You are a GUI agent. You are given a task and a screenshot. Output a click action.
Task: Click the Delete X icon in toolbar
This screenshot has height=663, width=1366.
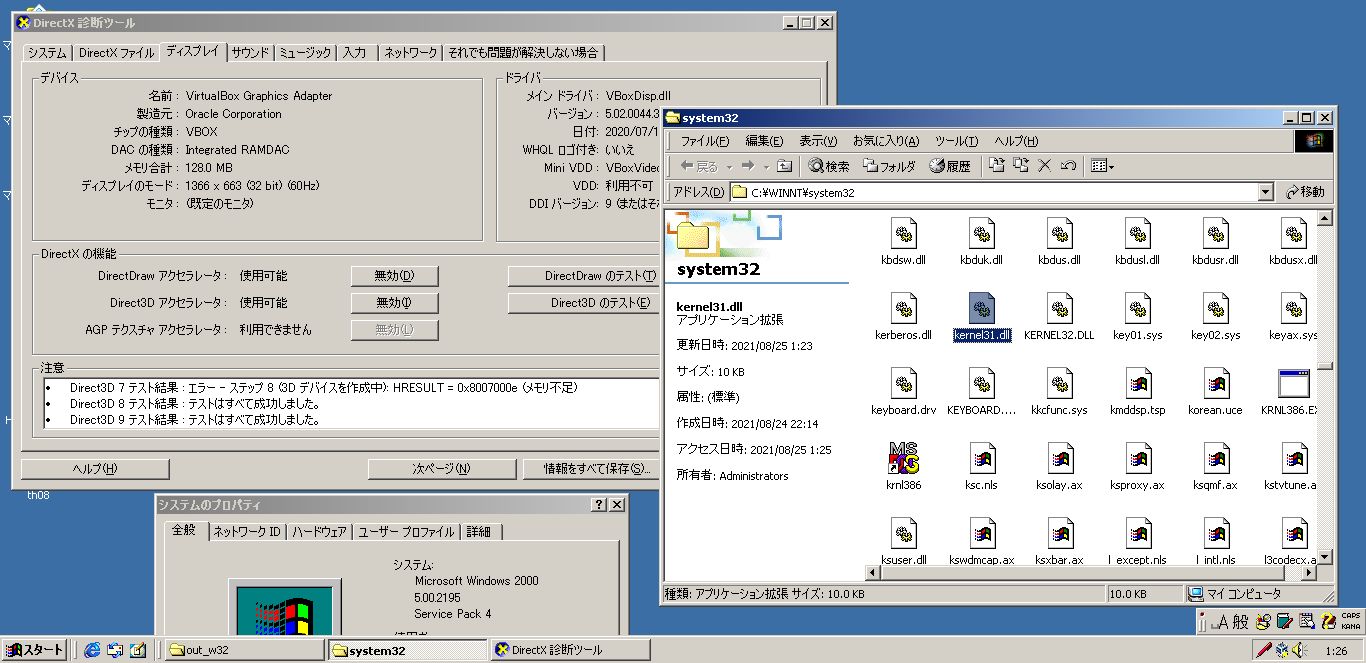(1045, 166)
